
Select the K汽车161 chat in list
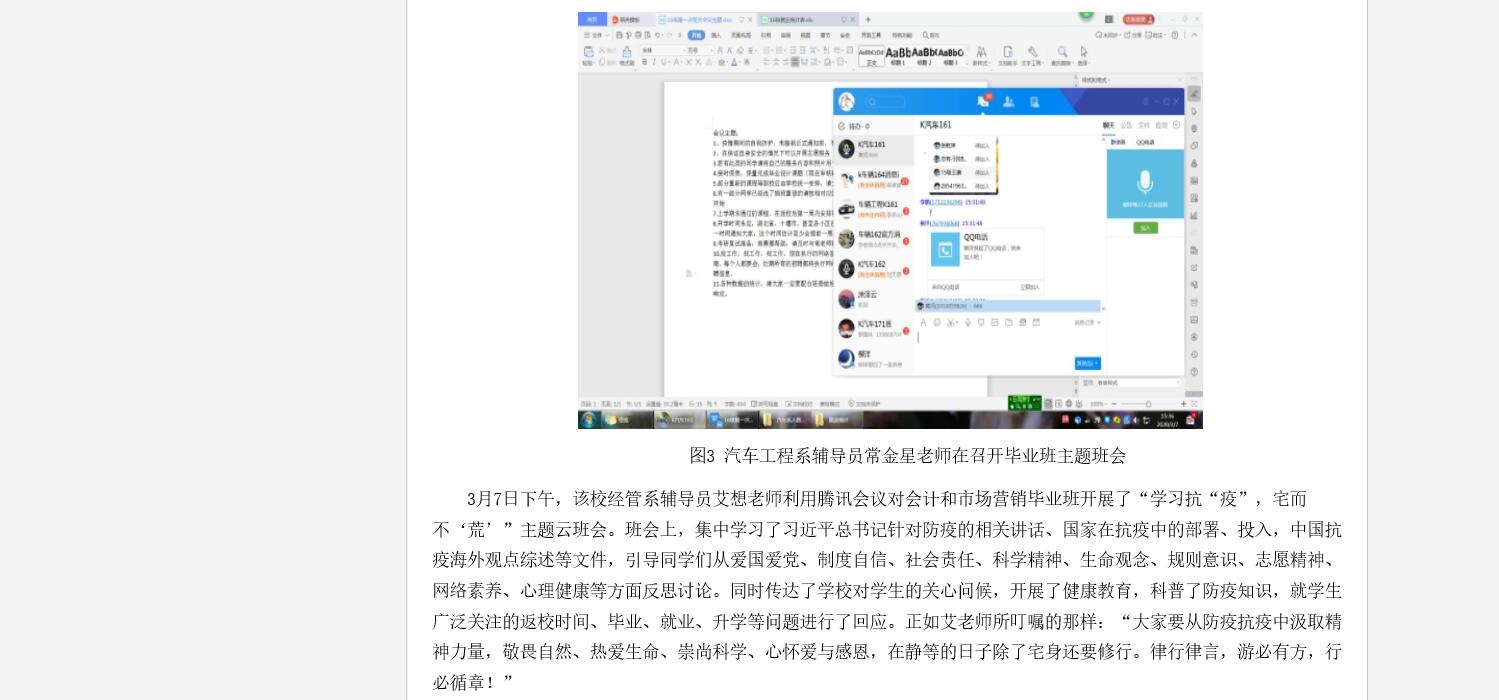(874, 149)
